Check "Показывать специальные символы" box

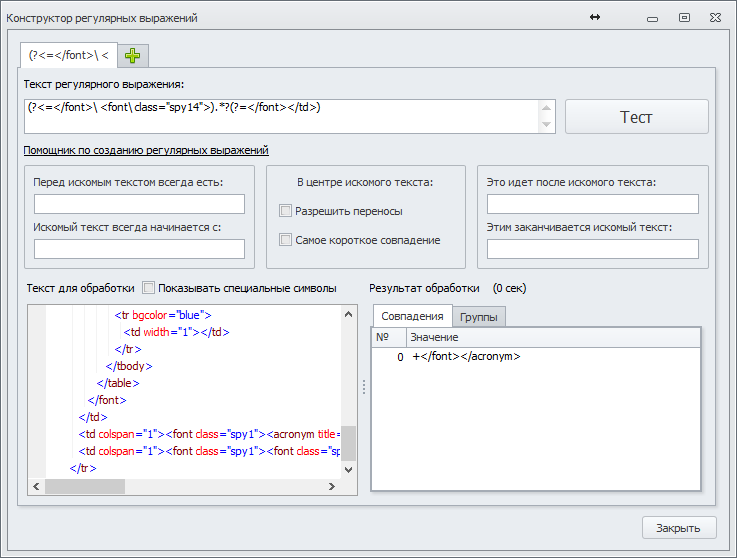149,288
